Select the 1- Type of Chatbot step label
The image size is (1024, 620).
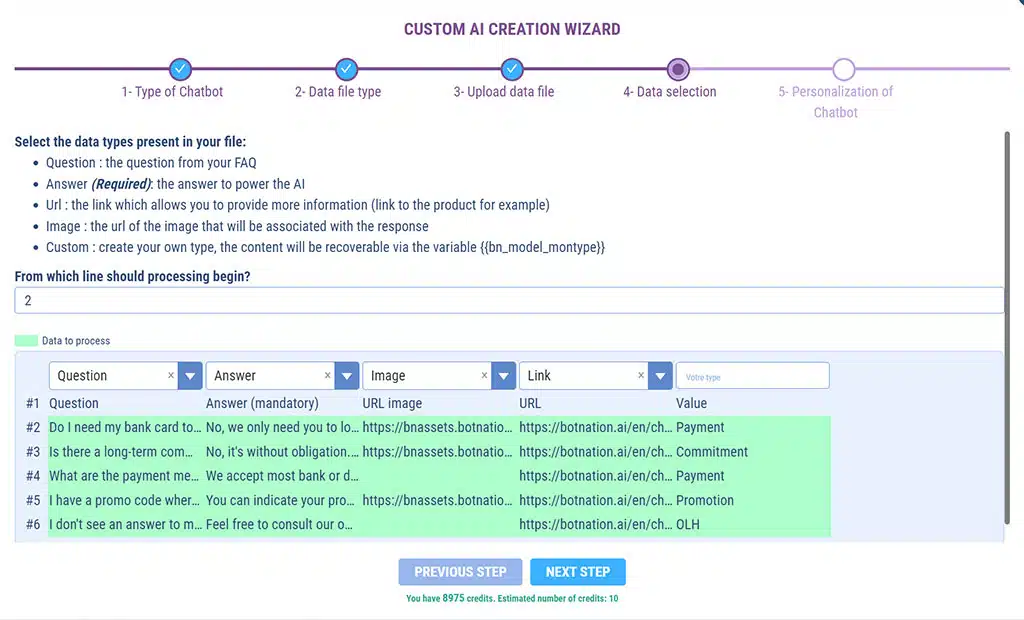[x=172, y=92]
